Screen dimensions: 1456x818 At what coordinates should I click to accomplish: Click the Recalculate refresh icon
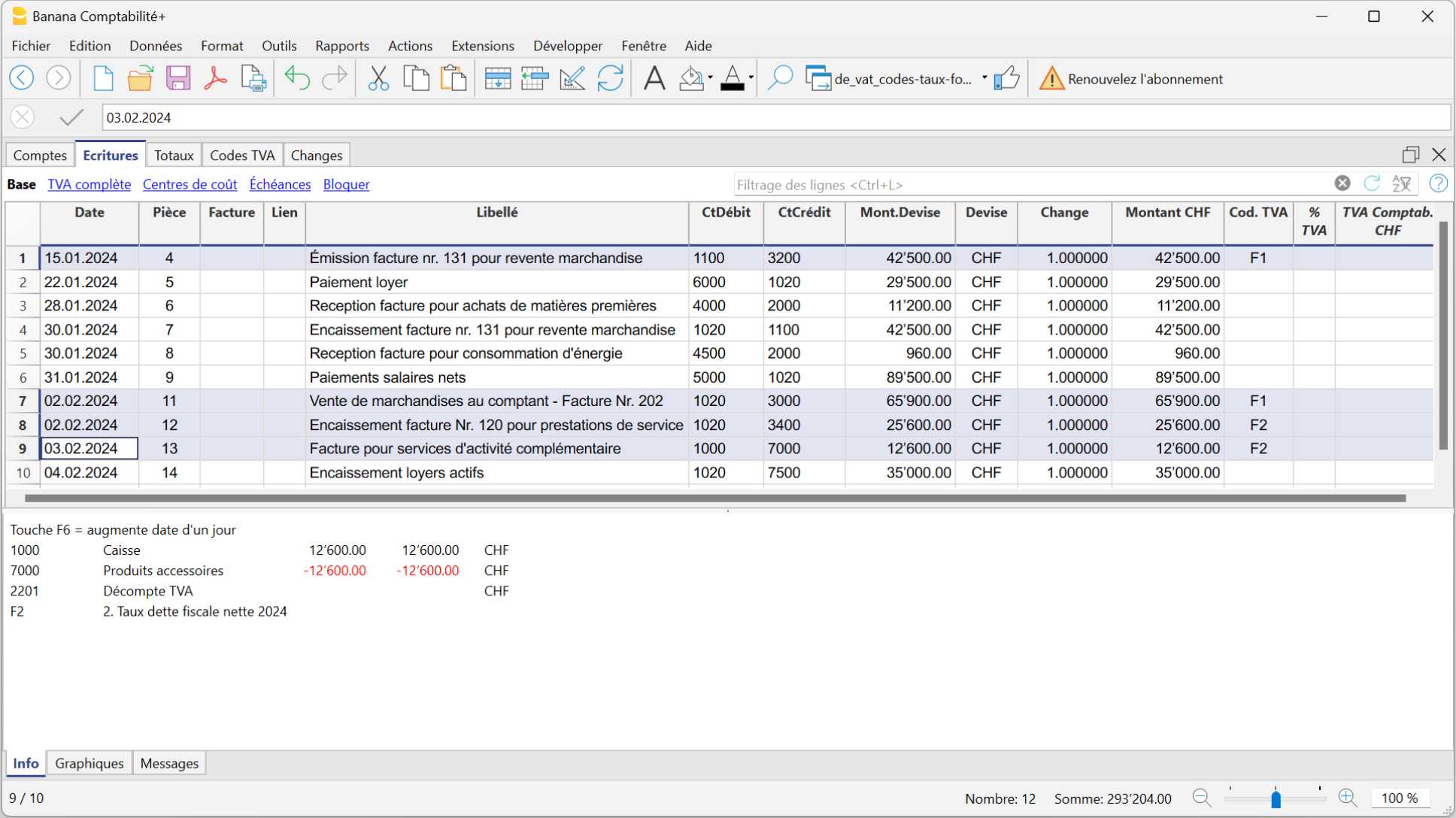610,78
